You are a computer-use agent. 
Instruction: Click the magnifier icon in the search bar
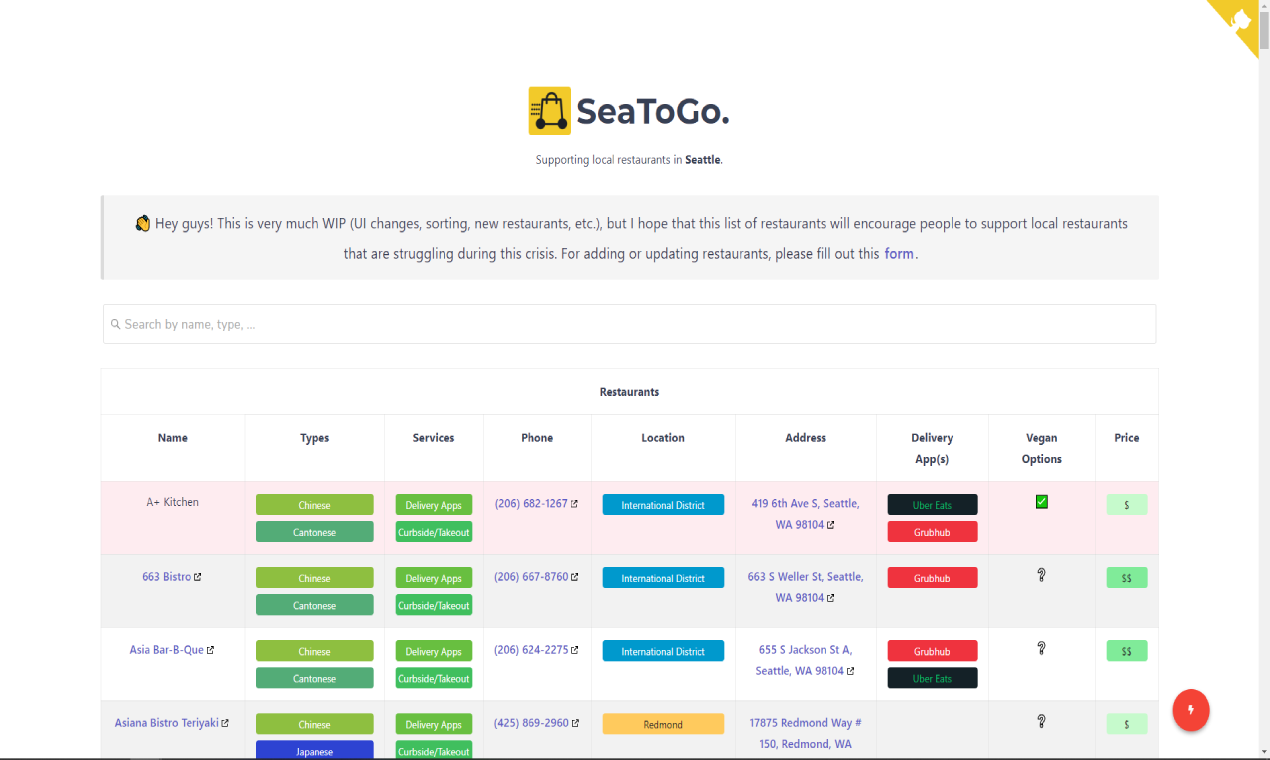click(117, 323)
